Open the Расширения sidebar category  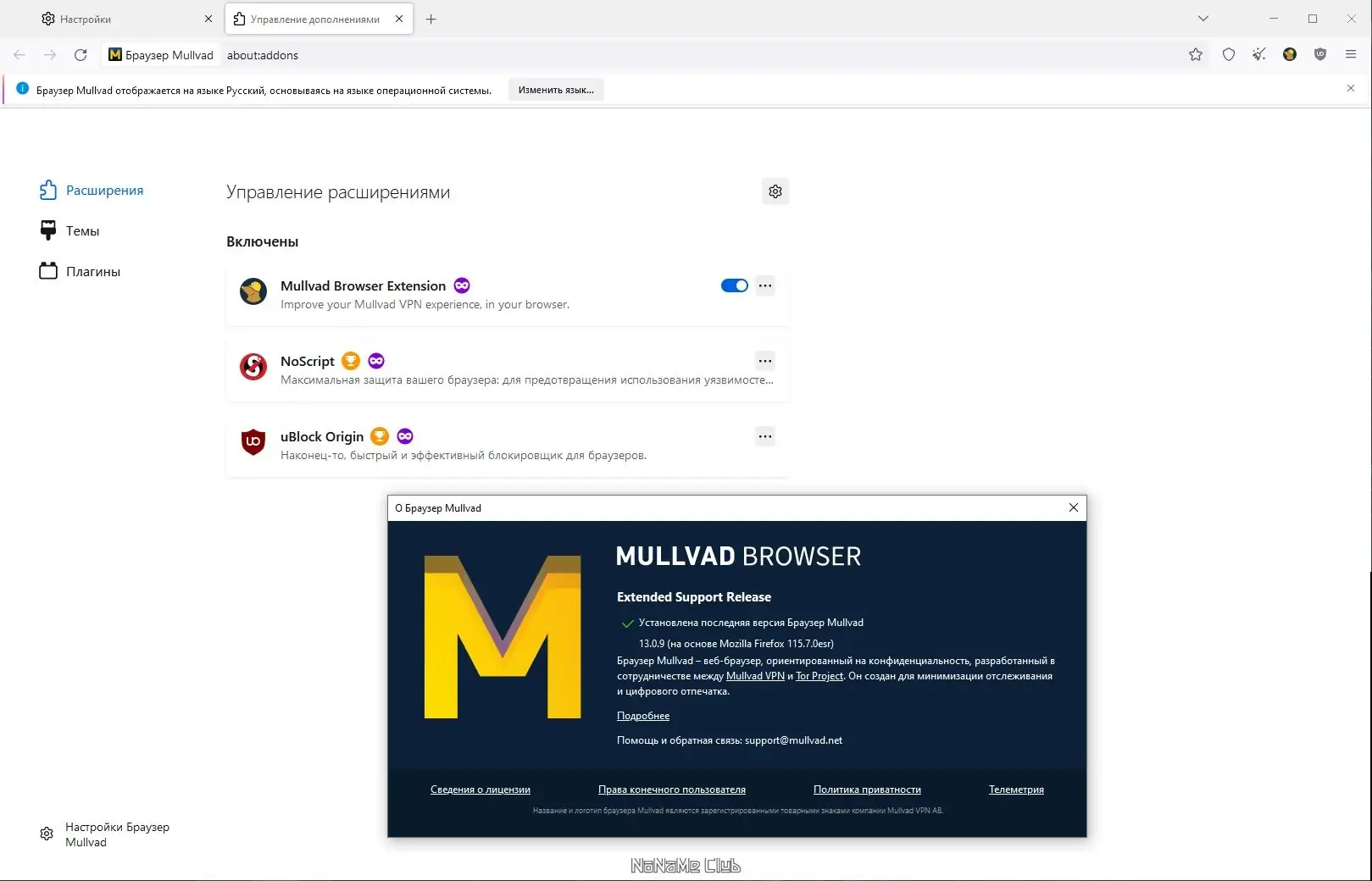point(92,191)
